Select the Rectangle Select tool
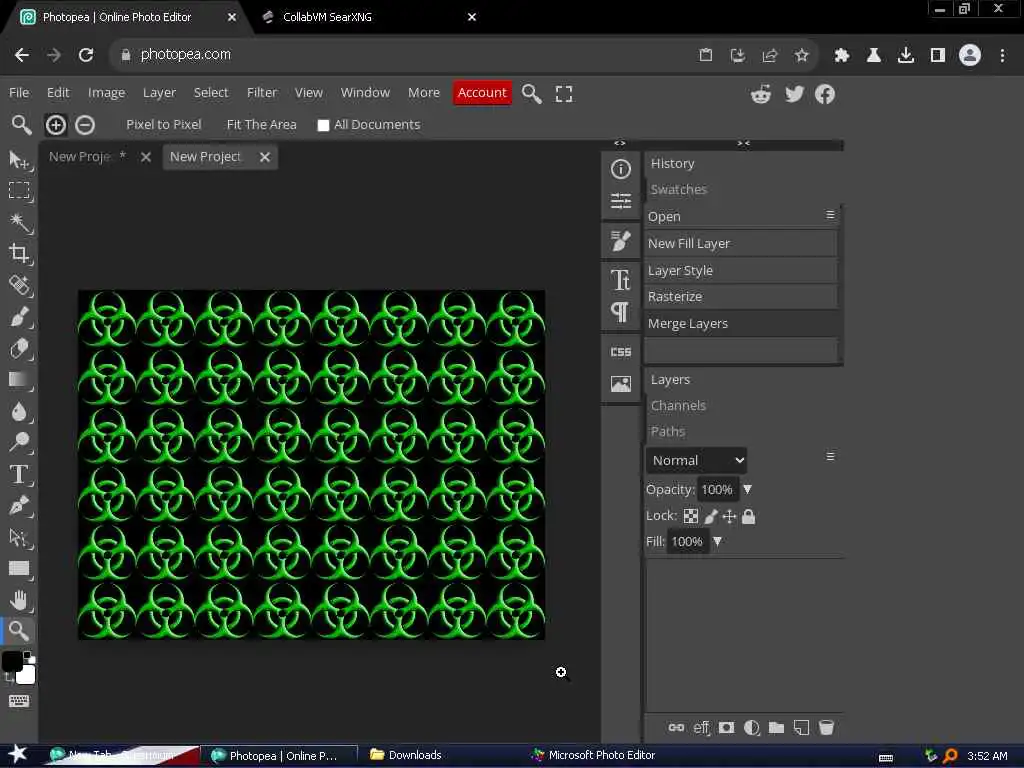The height and width of the screenshot is (768, 1024). coord(18,190)
